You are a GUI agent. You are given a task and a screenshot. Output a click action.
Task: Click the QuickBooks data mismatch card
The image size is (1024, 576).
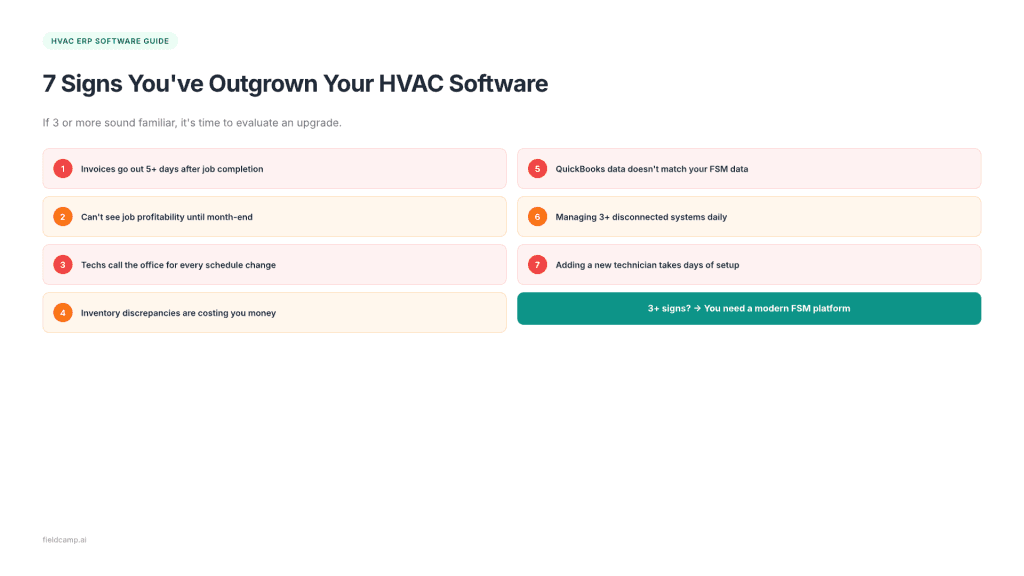point(749,168)
